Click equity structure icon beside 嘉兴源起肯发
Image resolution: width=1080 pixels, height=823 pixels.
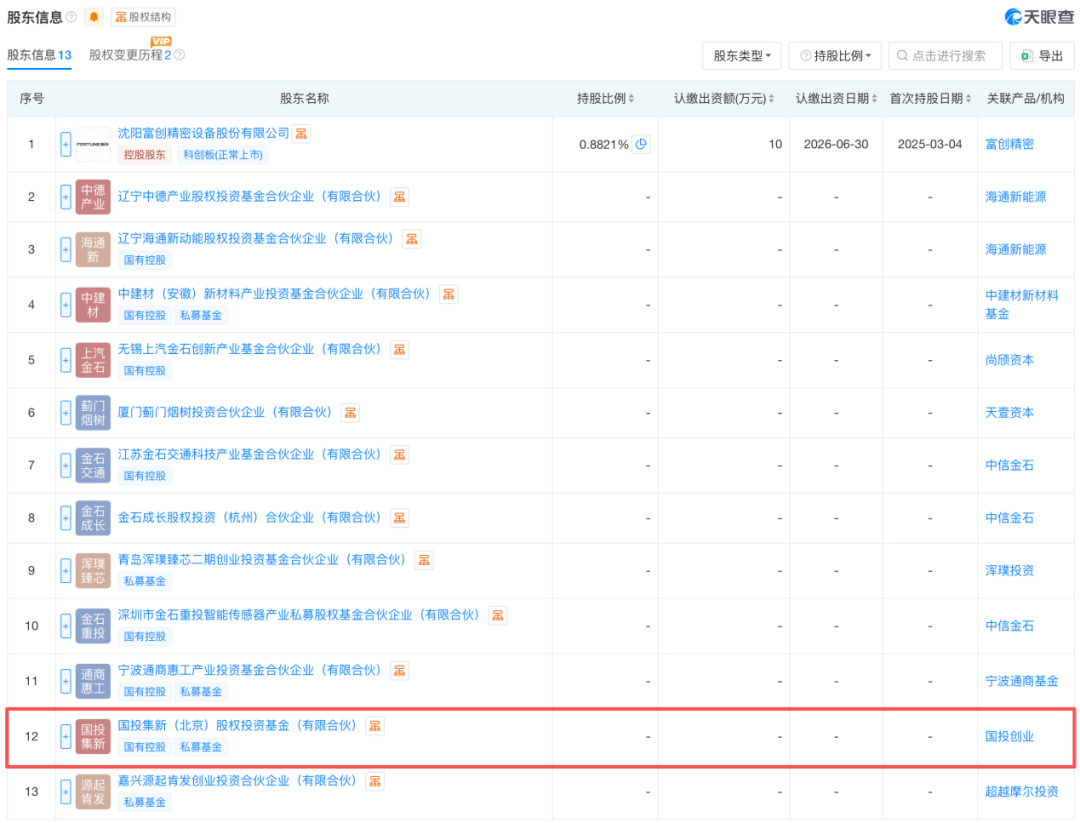click(375, 781)
